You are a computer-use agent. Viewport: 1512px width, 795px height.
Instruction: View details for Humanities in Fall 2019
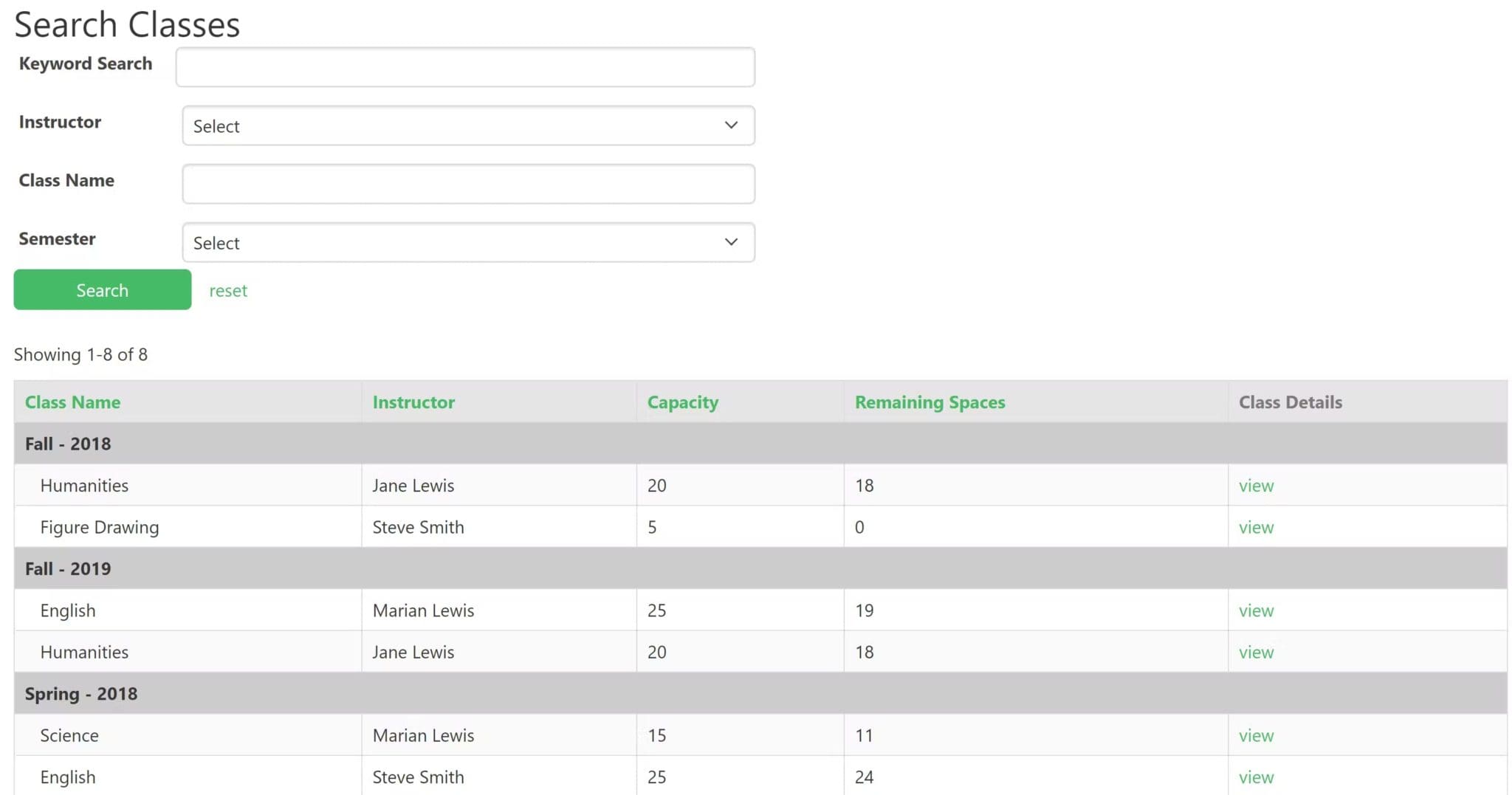(1256, 652)
